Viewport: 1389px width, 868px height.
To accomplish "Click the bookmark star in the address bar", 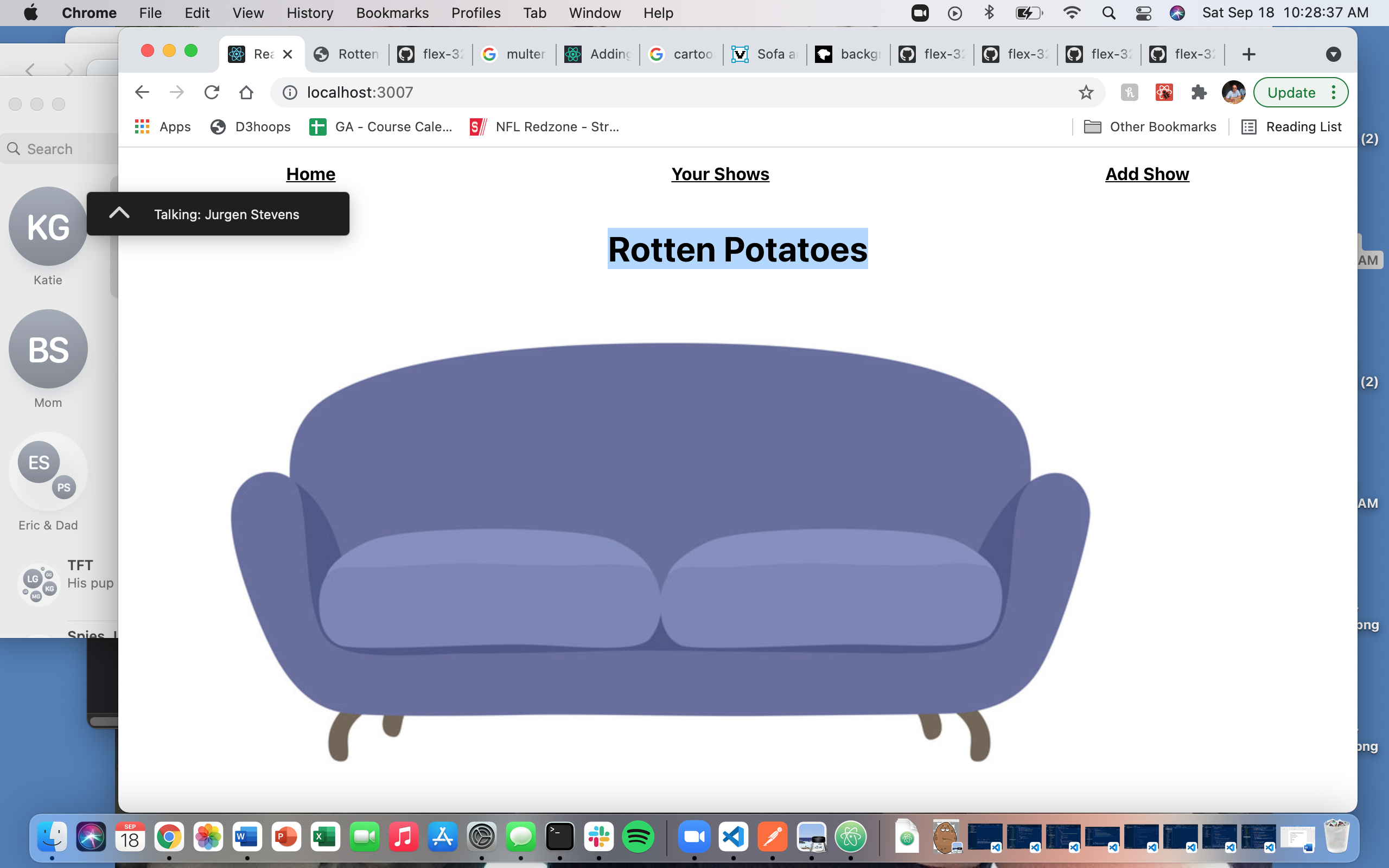I will tap(1085, 92).
